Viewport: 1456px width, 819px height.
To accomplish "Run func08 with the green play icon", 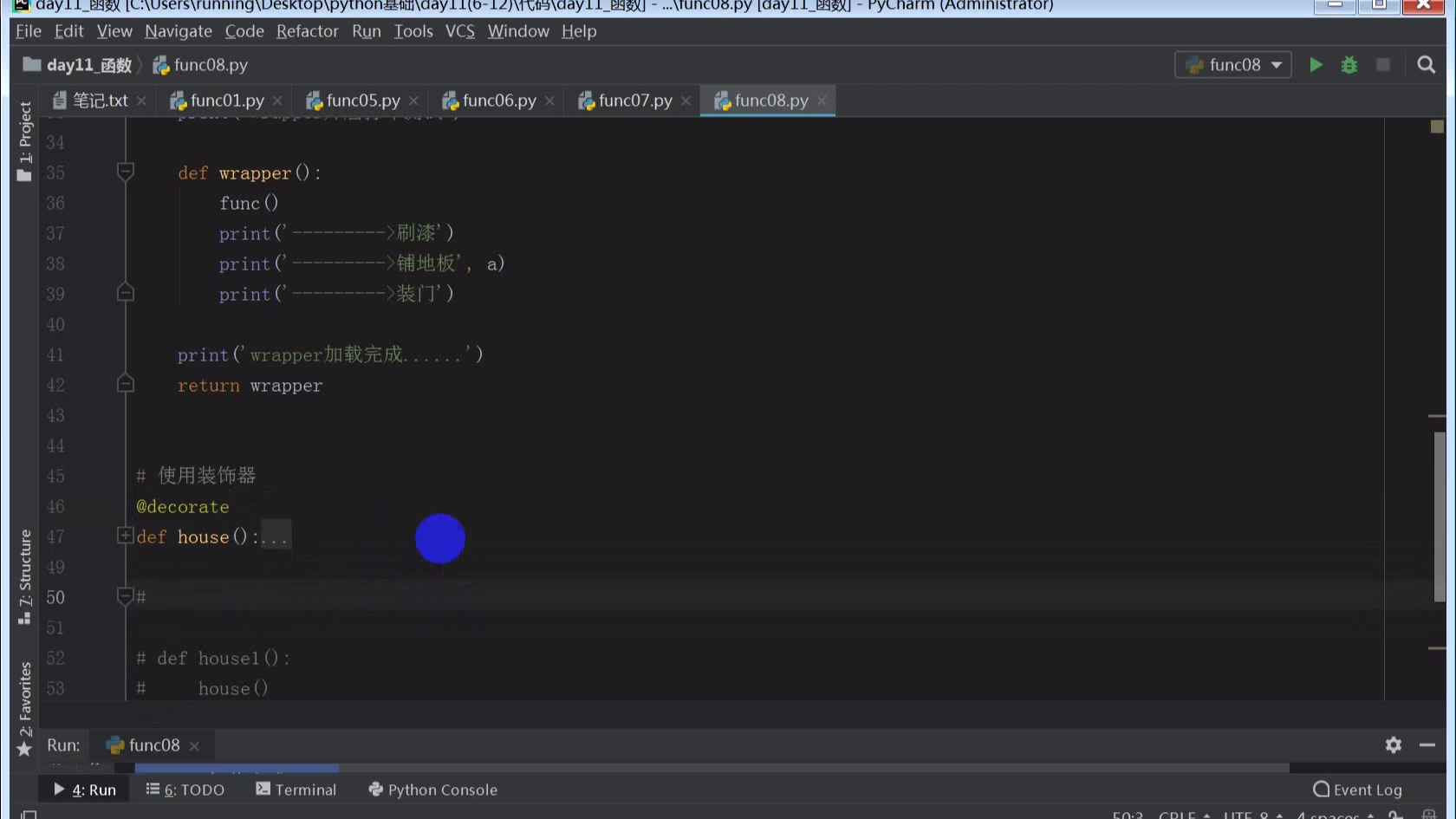I will pyautogui.click(x=1316, y=65).
